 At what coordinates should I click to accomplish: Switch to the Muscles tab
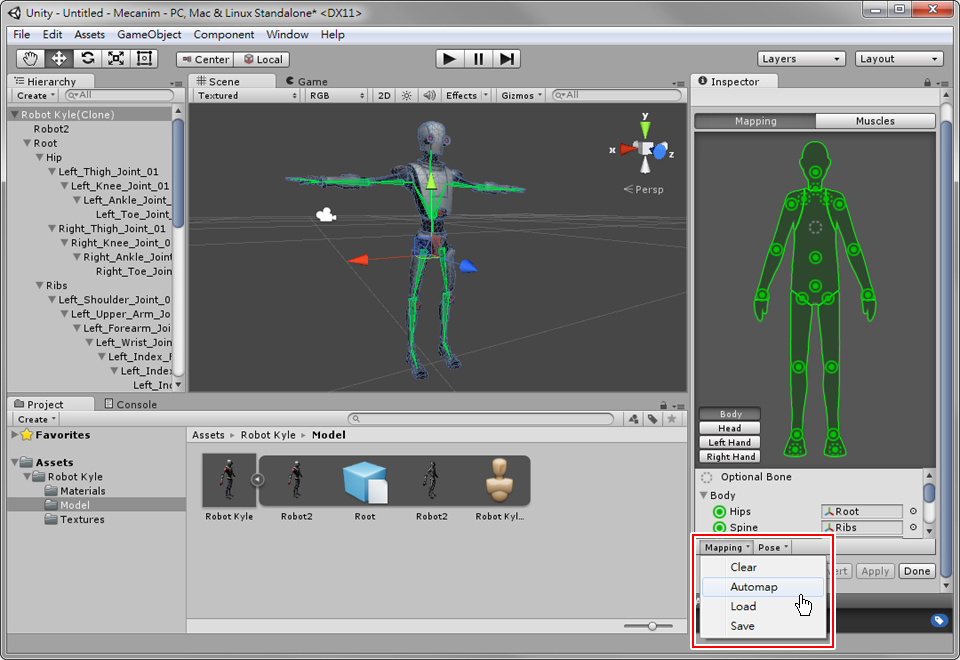click(875, 121)
